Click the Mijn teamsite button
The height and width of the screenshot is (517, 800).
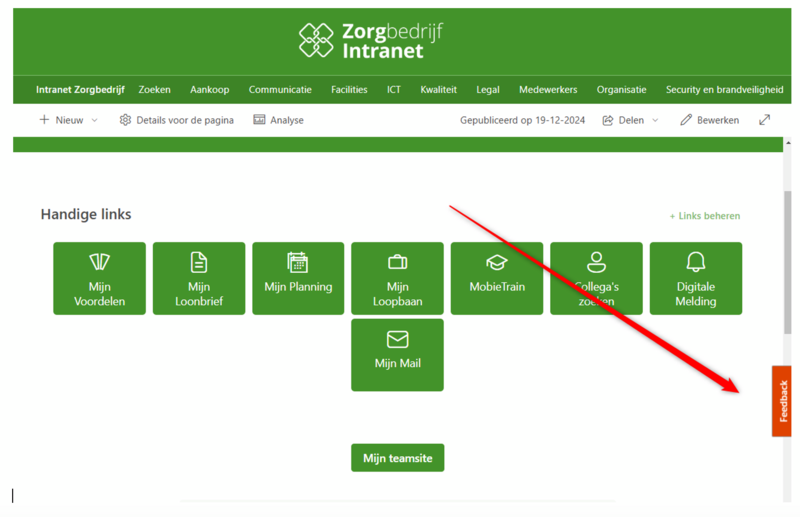[397, 458]
